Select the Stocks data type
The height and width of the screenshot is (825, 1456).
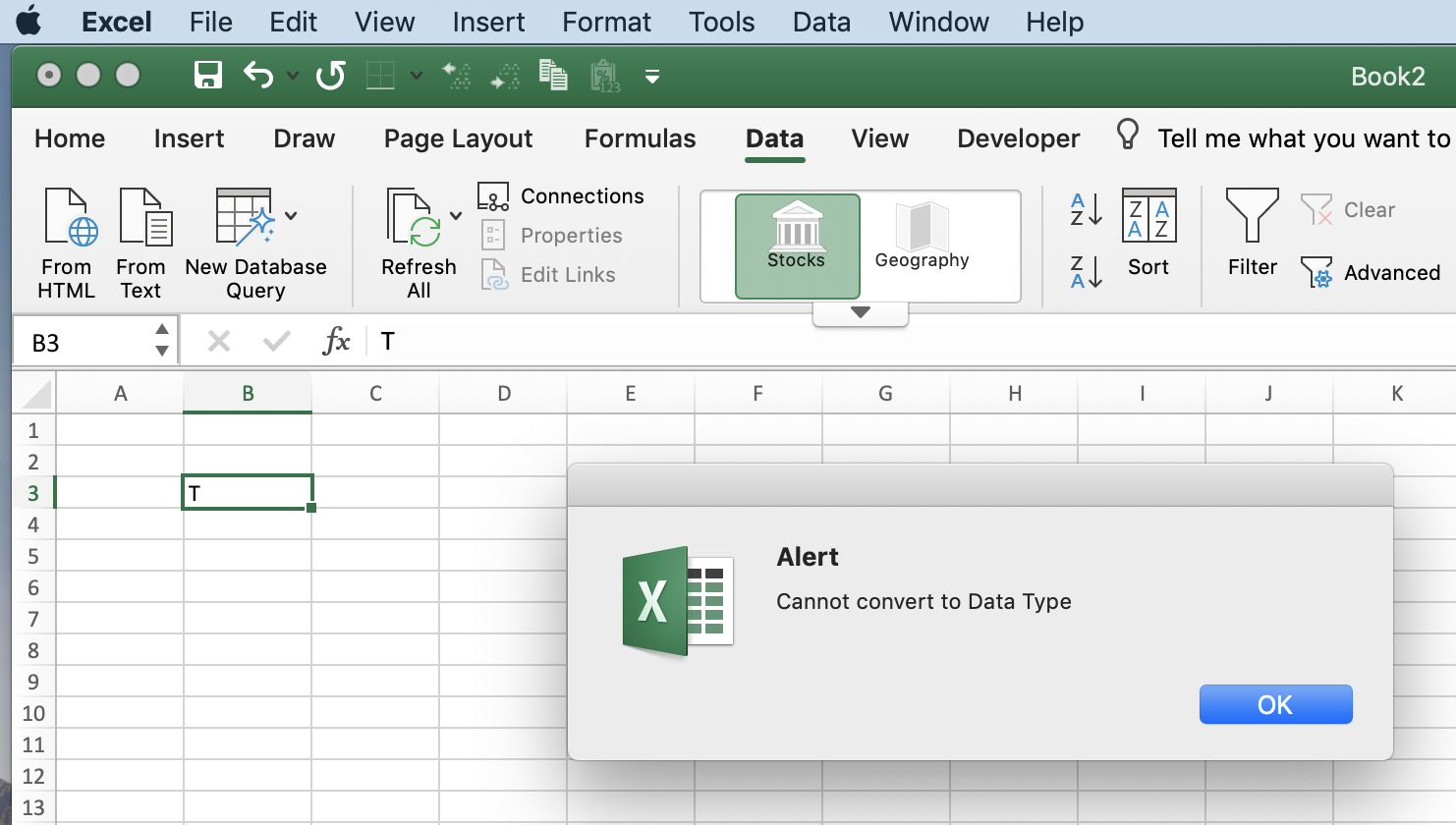[797, 246]
